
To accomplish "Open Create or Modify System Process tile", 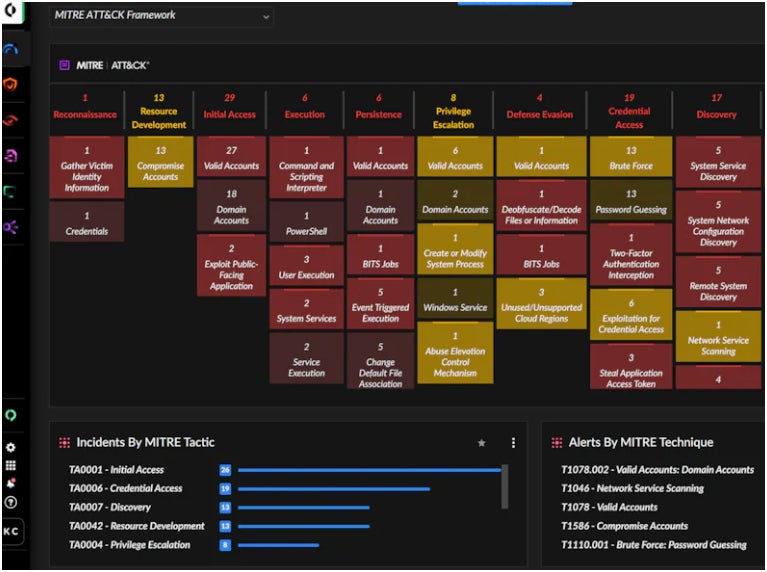I will (455, 250).
